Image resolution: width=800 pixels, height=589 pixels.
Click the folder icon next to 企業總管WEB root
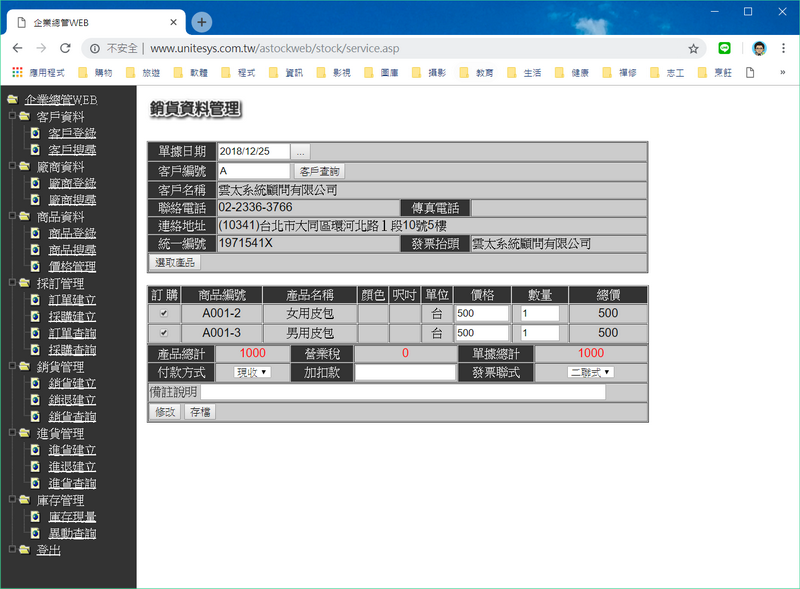(x=13, y=99)
